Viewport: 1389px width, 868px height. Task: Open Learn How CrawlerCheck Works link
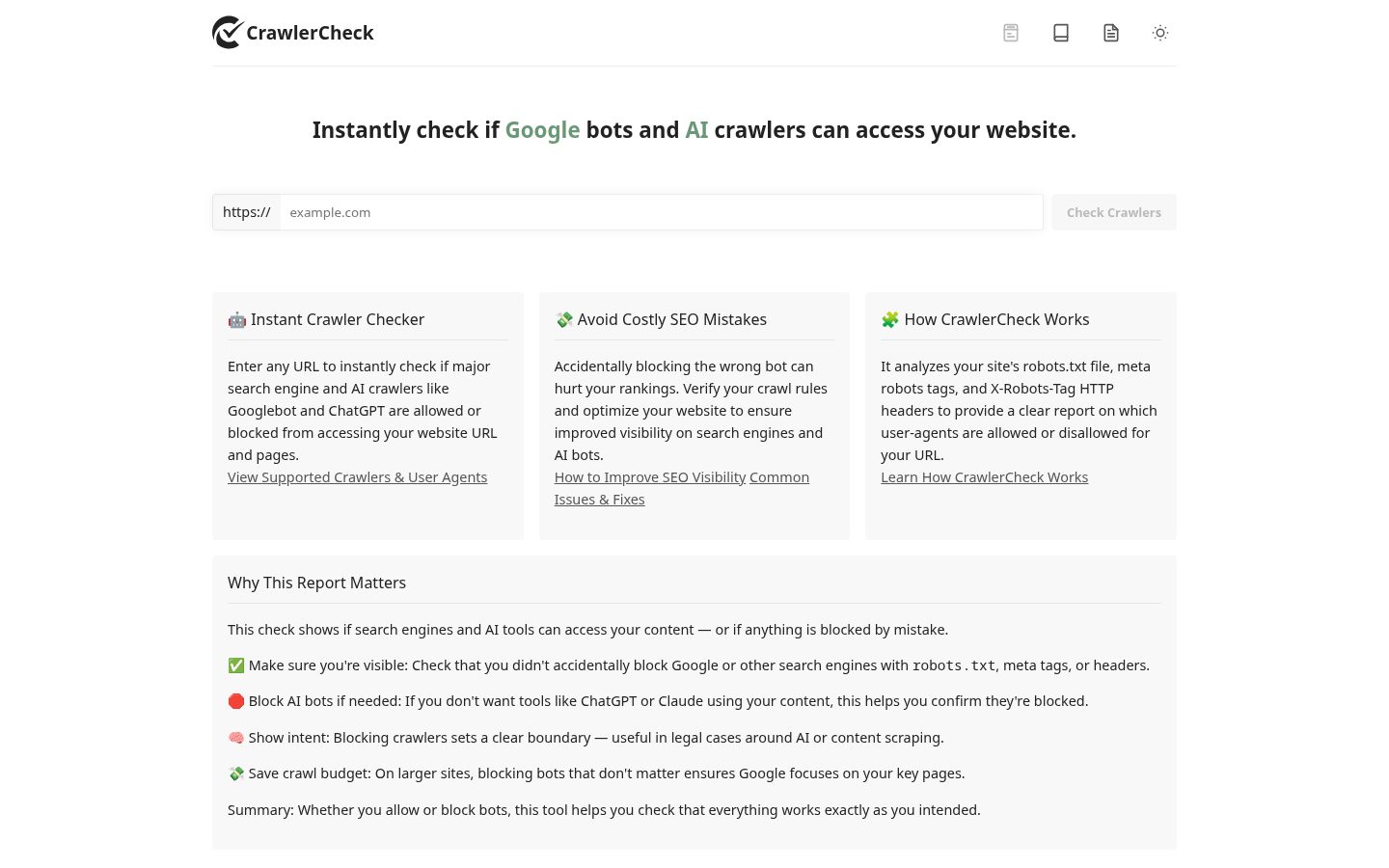[x=984, y=477]
